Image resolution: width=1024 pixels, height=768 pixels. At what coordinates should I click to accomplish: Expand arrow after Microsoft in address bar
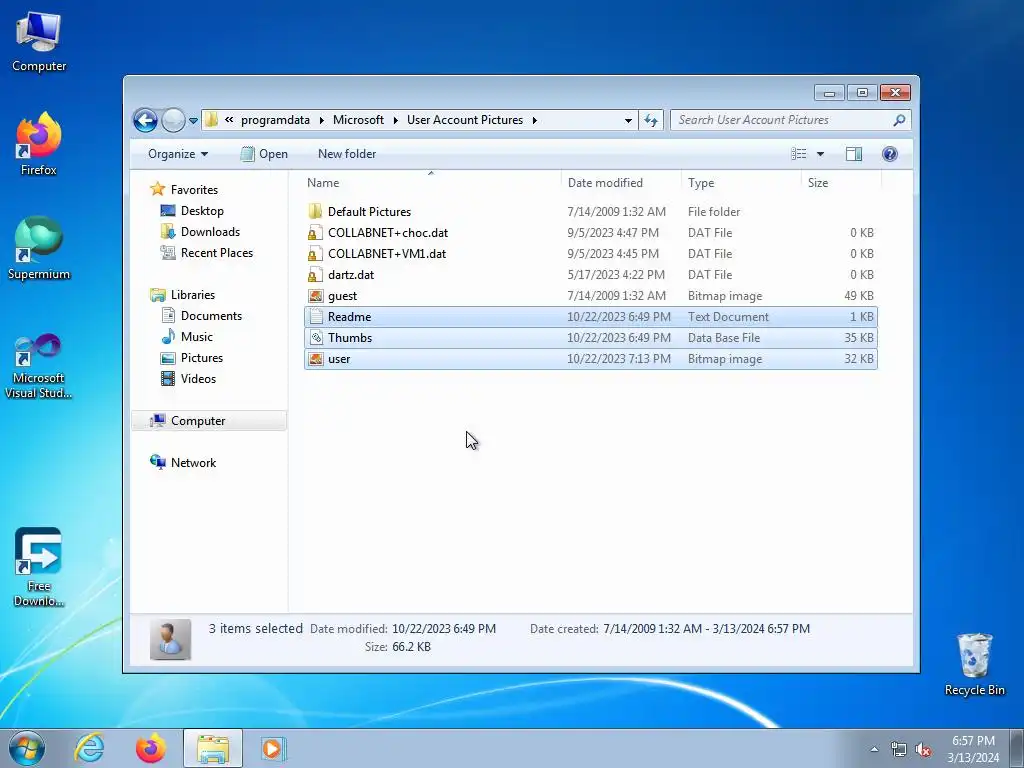tap(395, 120)
